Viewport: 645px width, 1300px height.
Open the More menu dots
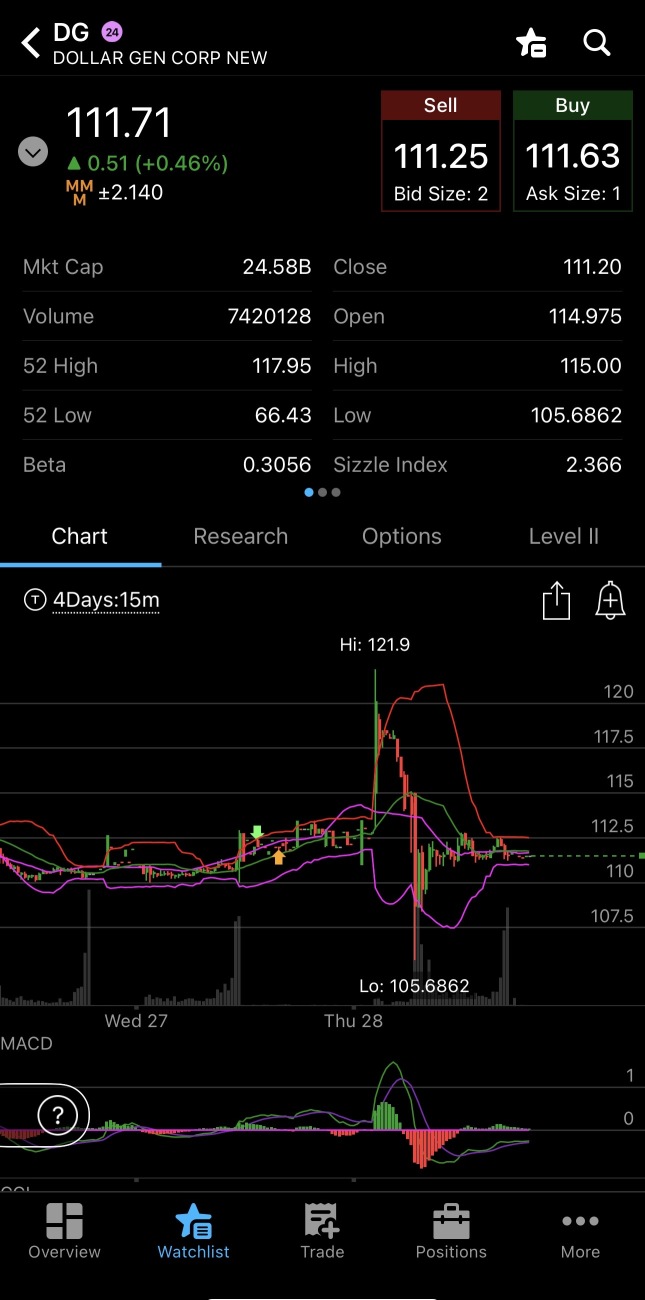pyautogui.click(x=580, y=1231)
